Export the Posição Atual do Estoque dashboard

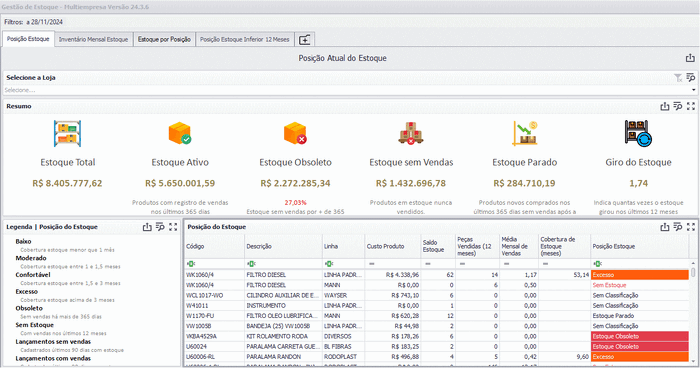(690, 58)
